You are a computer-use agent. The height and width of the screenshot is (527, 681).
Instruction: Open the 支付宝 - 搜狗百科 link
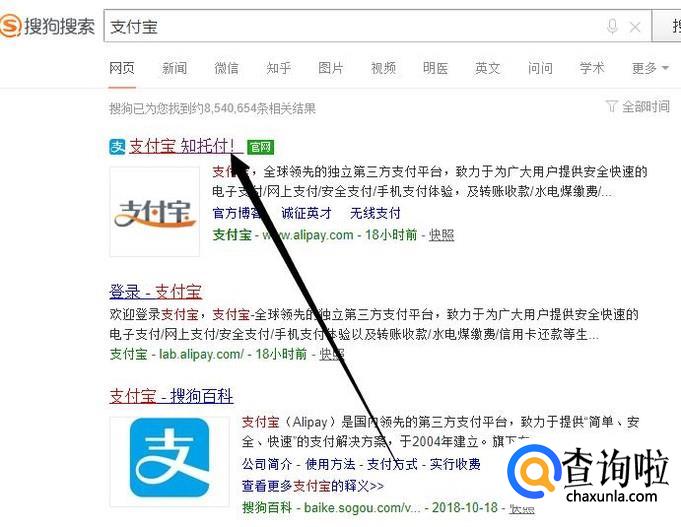tap(171, 396)
